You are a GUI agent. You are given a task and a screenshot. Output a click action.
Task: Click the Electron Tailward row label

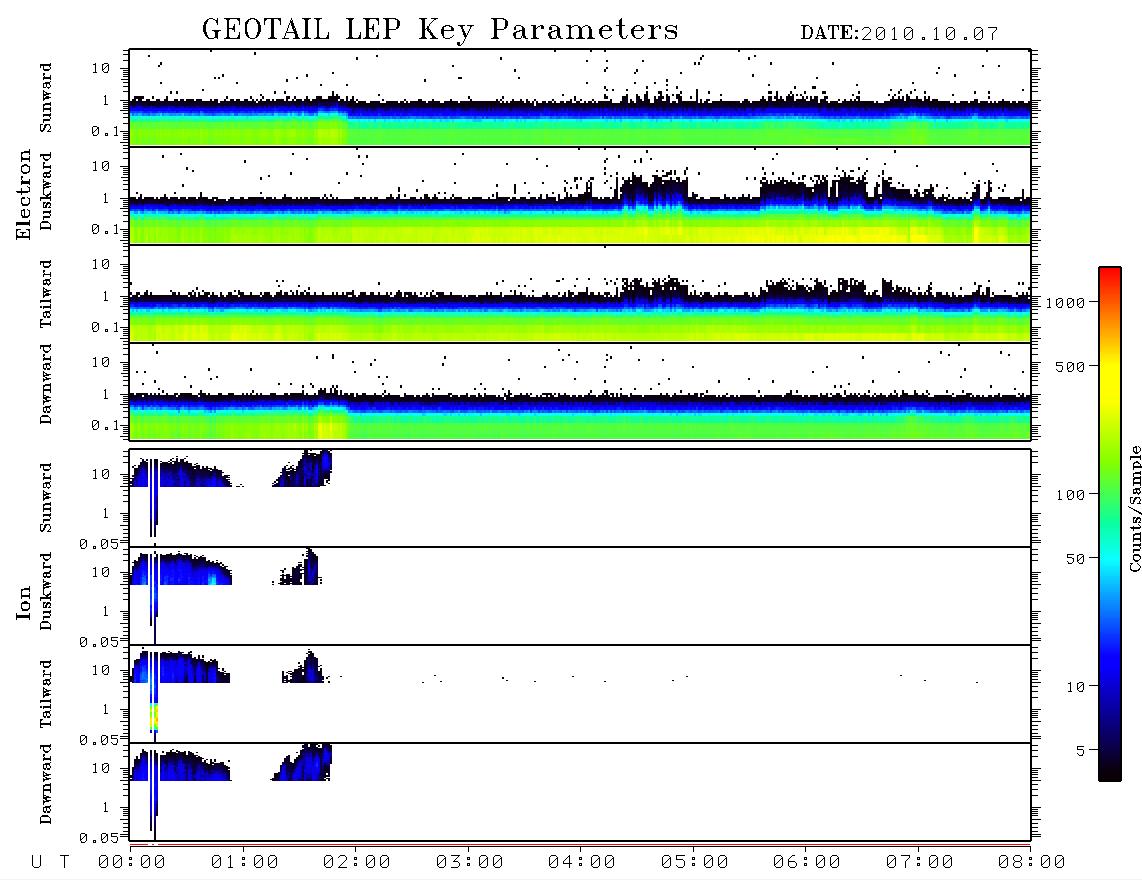point(46,294)
